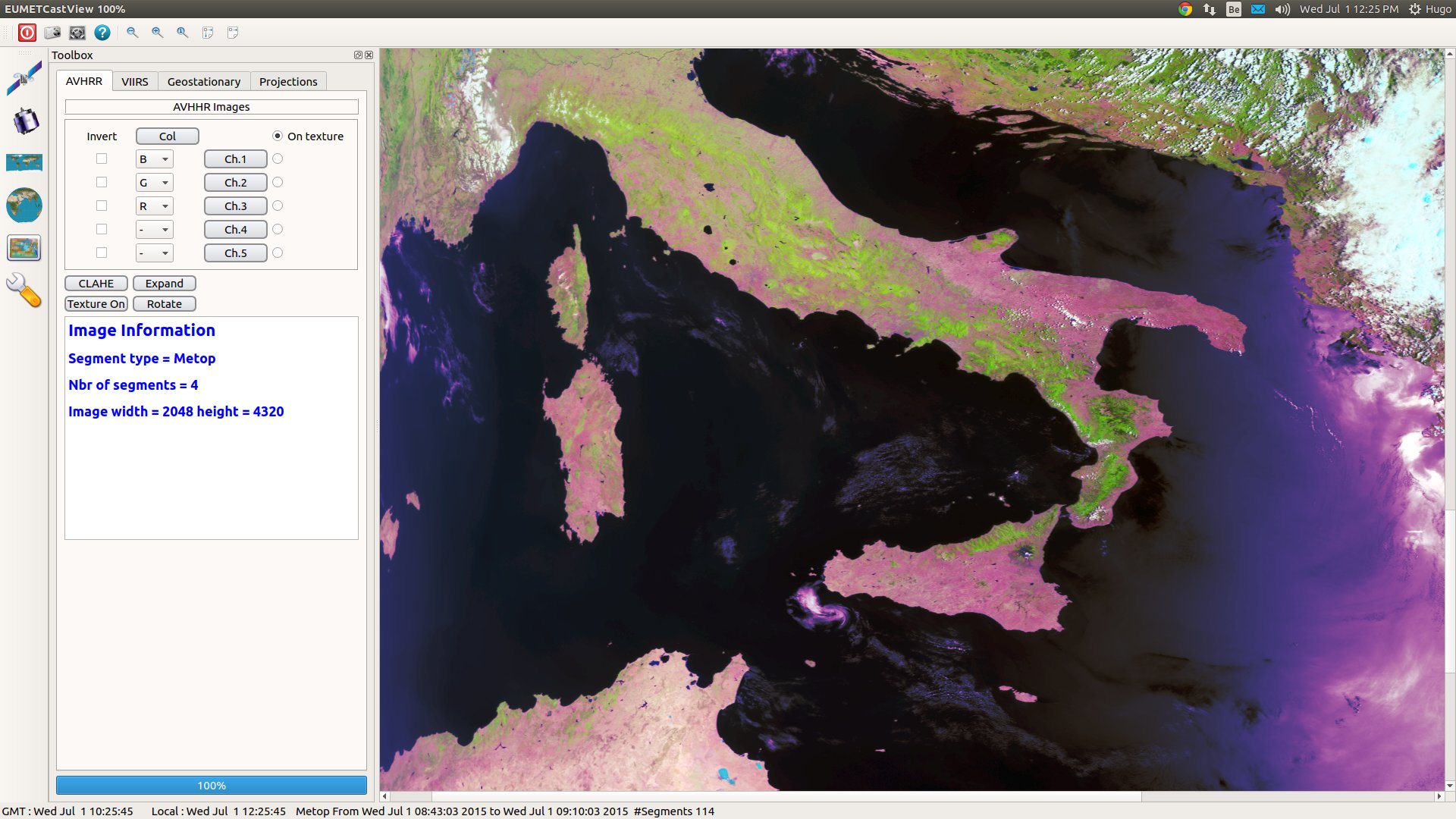1456x819 pixels.
Task: Expand the R channel color dropdown
Action: (x=164, y=205)
